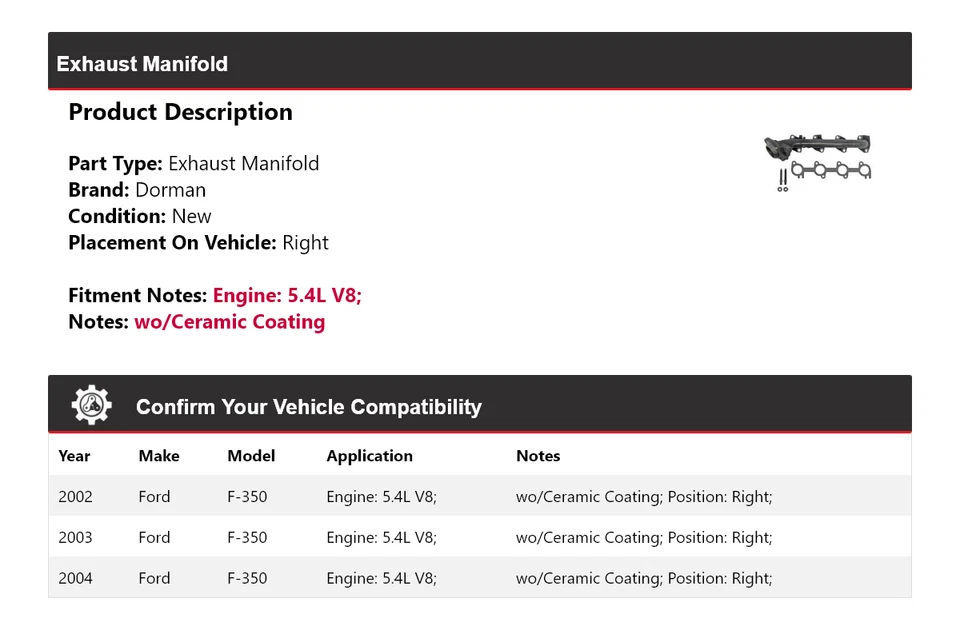Viewport: 960px width, 630px height.
Task: Select the Confirm Your Vehicle Compatibility heading
Action: pyautogui.click(x=308, y=407)
